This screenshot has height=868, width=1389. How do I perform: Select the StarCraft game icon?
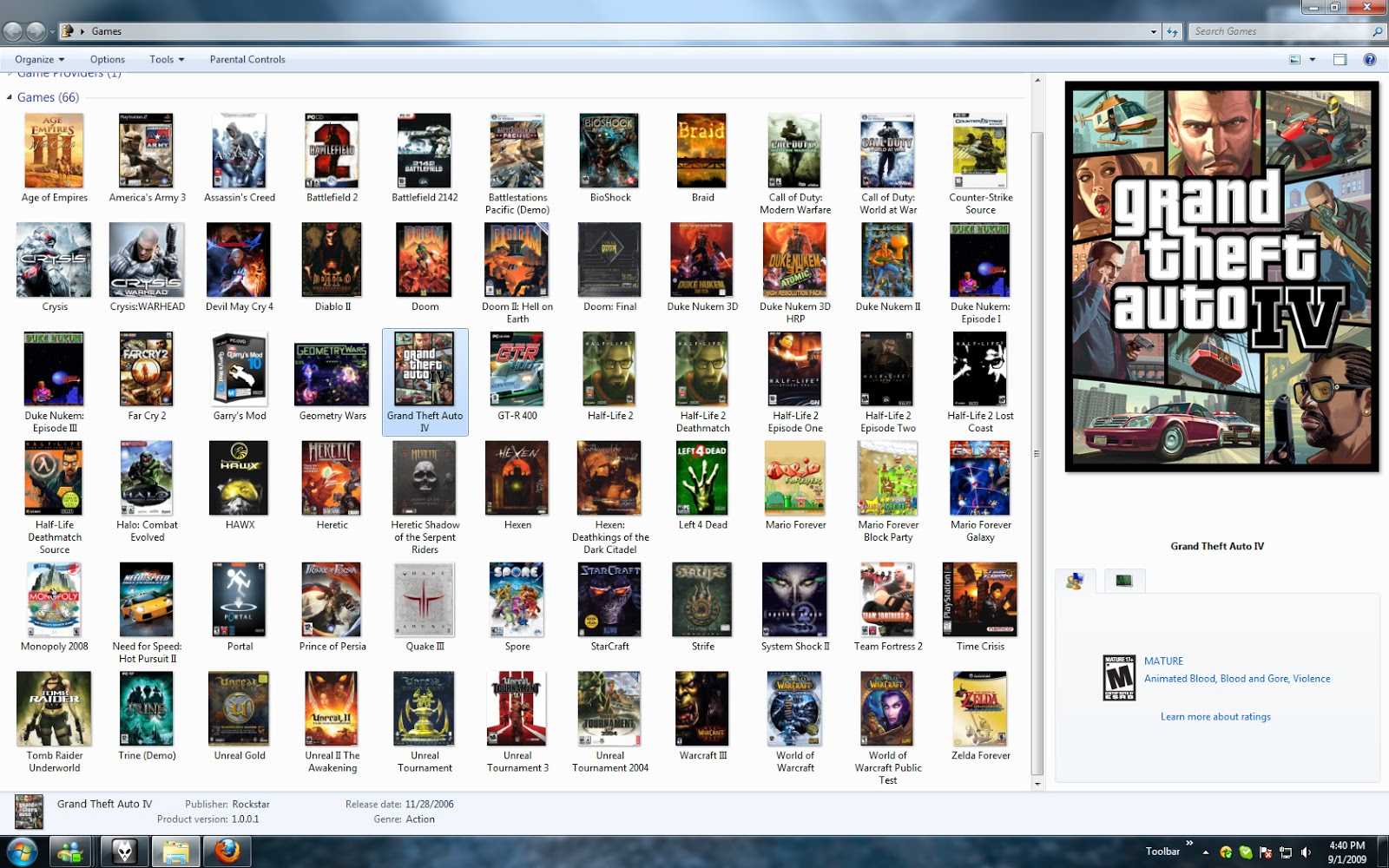(610, 600)
